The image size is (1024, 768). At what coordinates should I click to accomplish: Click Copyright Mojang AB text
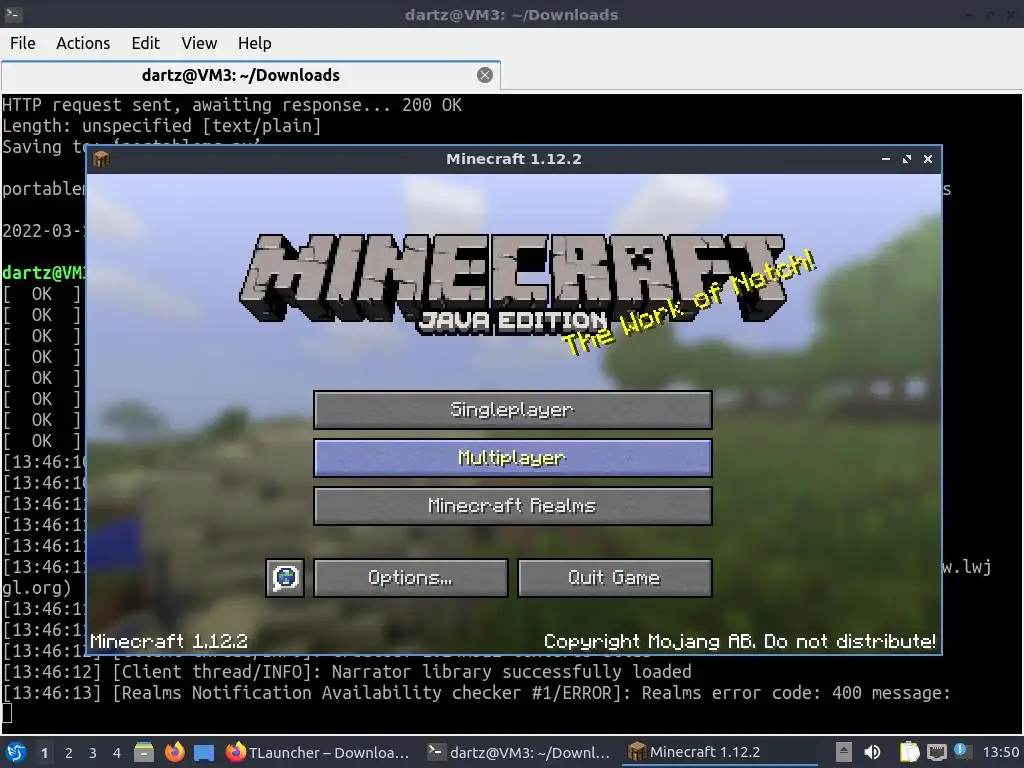pyautogui.click(x=740, y=641)
